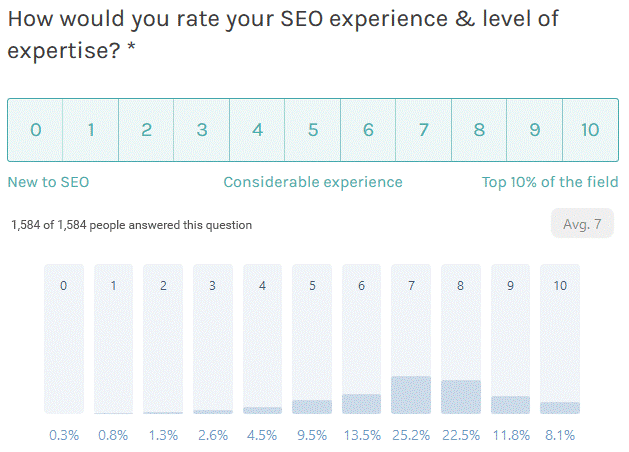Pick rating 10 on the scale

590,130
